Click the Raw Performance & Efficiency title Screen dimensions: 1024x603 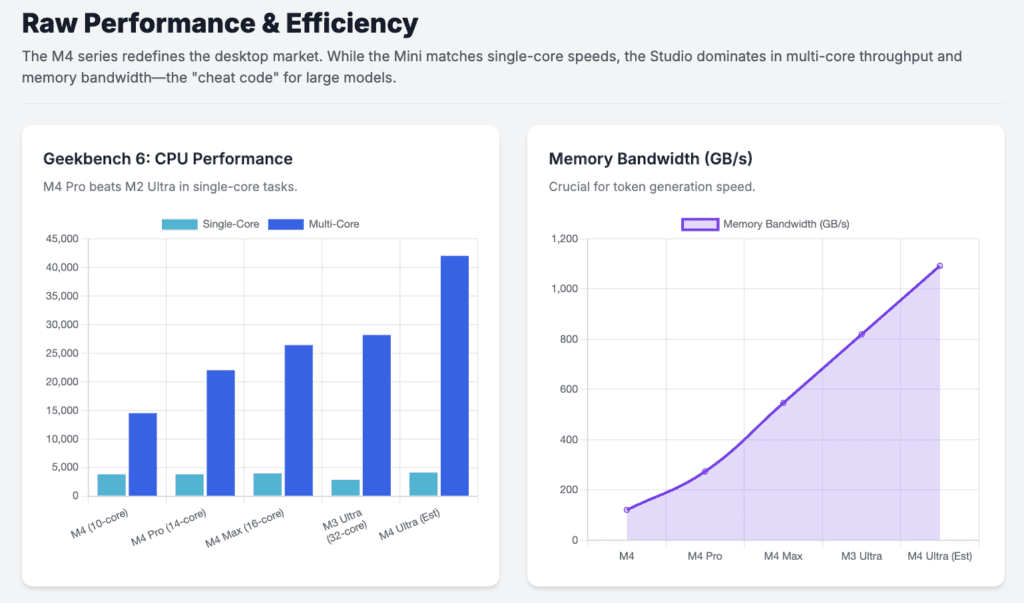coord(222,22)
